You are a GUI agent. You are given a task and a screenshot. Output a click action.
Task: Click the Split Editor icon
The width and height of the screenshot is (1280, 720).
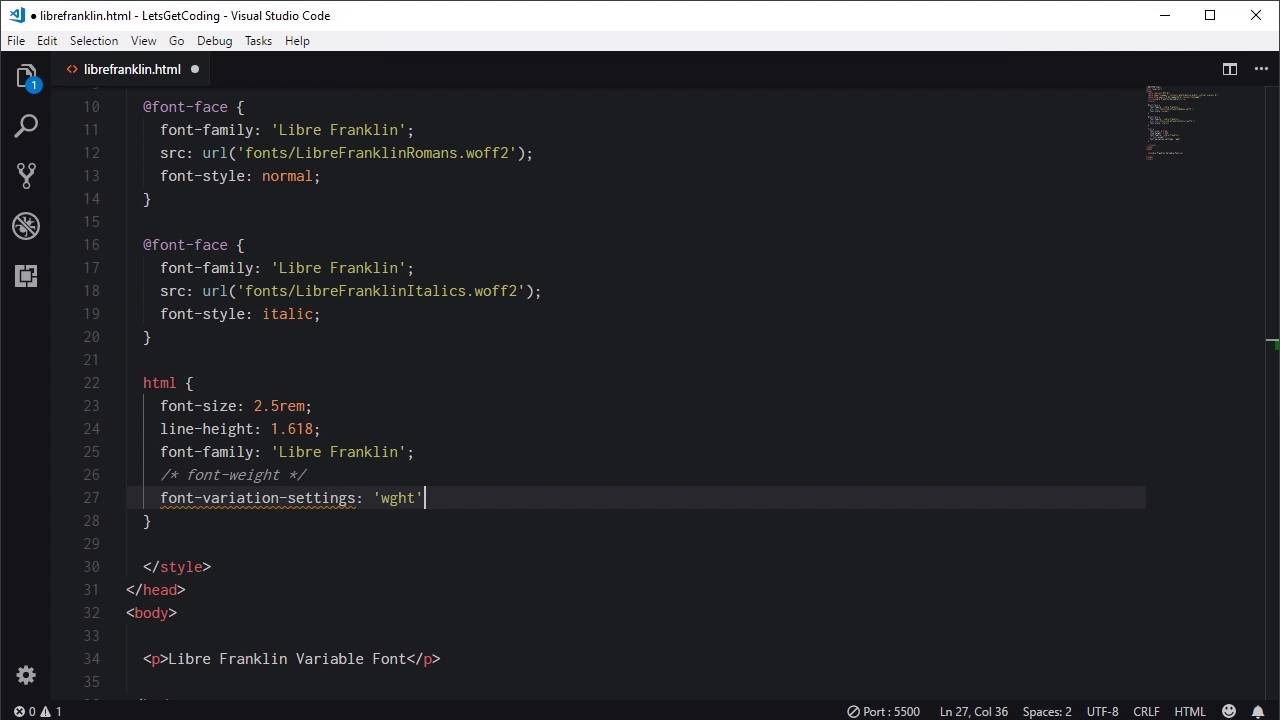(1230, 69)
